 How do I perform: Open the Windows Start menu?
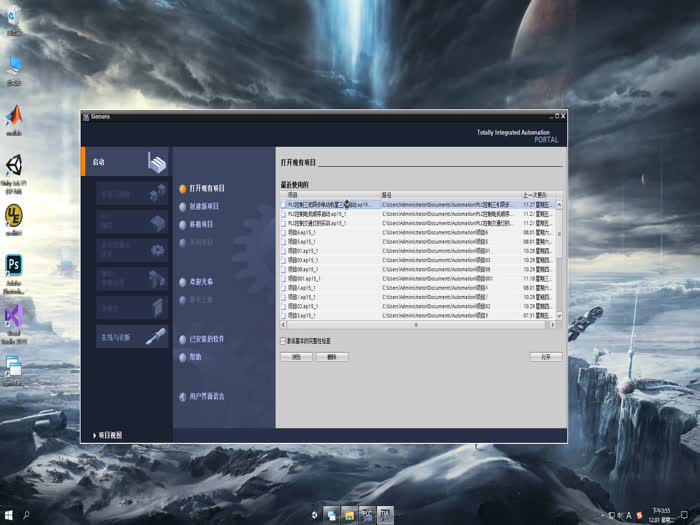pos(9,515)
